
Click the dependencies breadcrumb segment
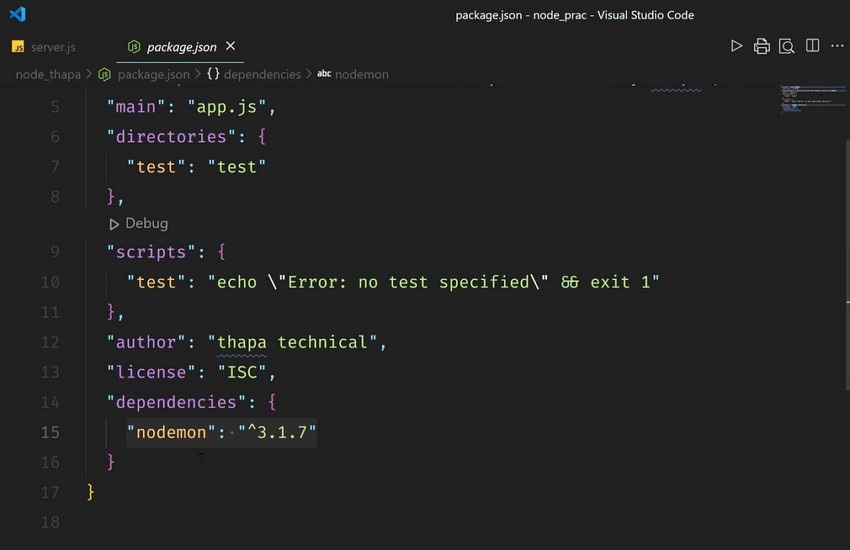(262, 74)
